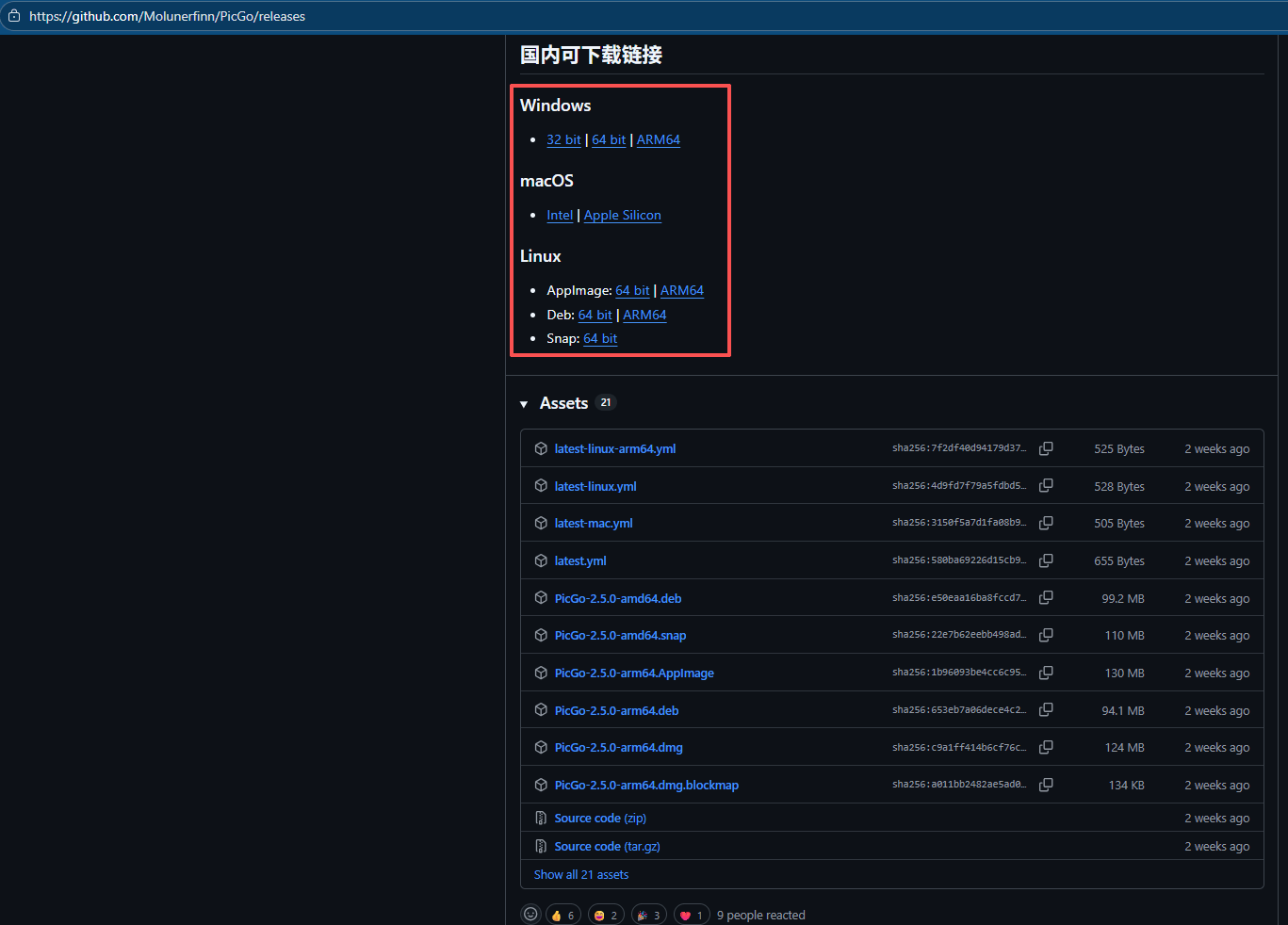1288x925 pixels.
Task: Download PicGo-2.5.0-arm64.deb asset
Action: tap(616, 710)
